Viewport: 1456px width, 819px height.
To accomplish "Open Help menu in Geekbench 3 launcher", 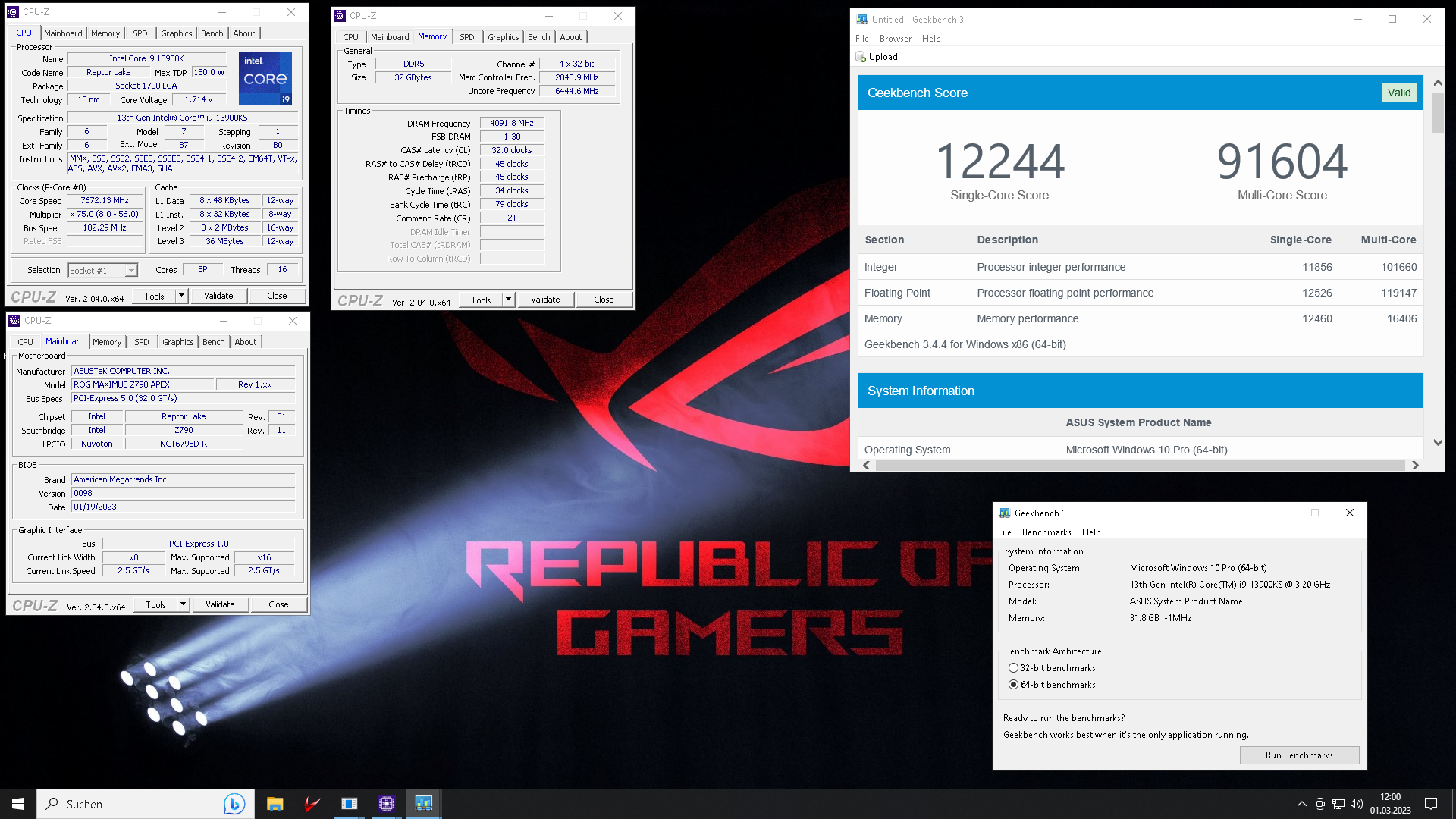I will (1091, 532).
